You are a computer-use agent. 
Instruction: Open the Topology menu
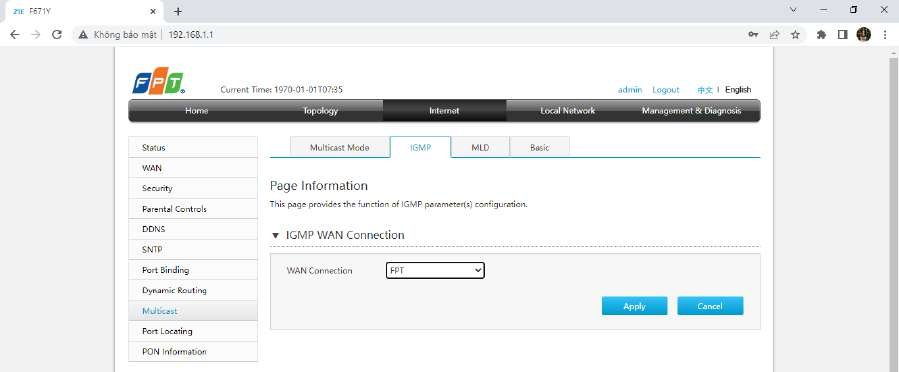(x=320, y=111)
